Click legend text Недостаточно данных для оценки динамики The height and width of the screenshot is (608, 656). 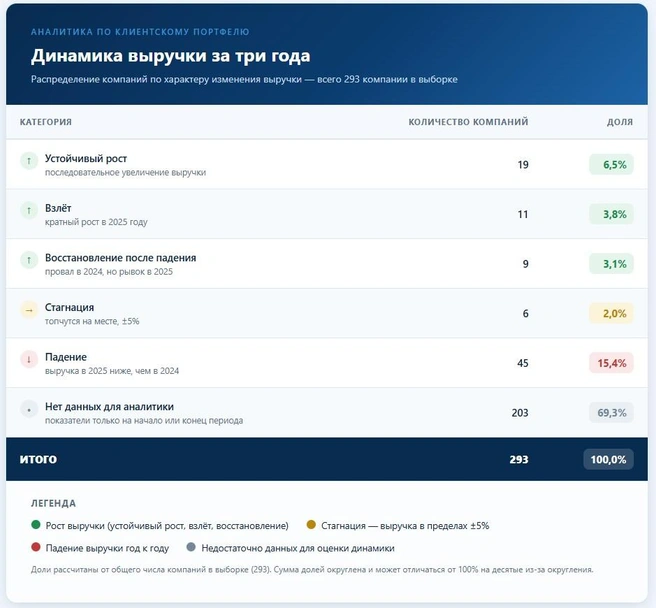298,548
